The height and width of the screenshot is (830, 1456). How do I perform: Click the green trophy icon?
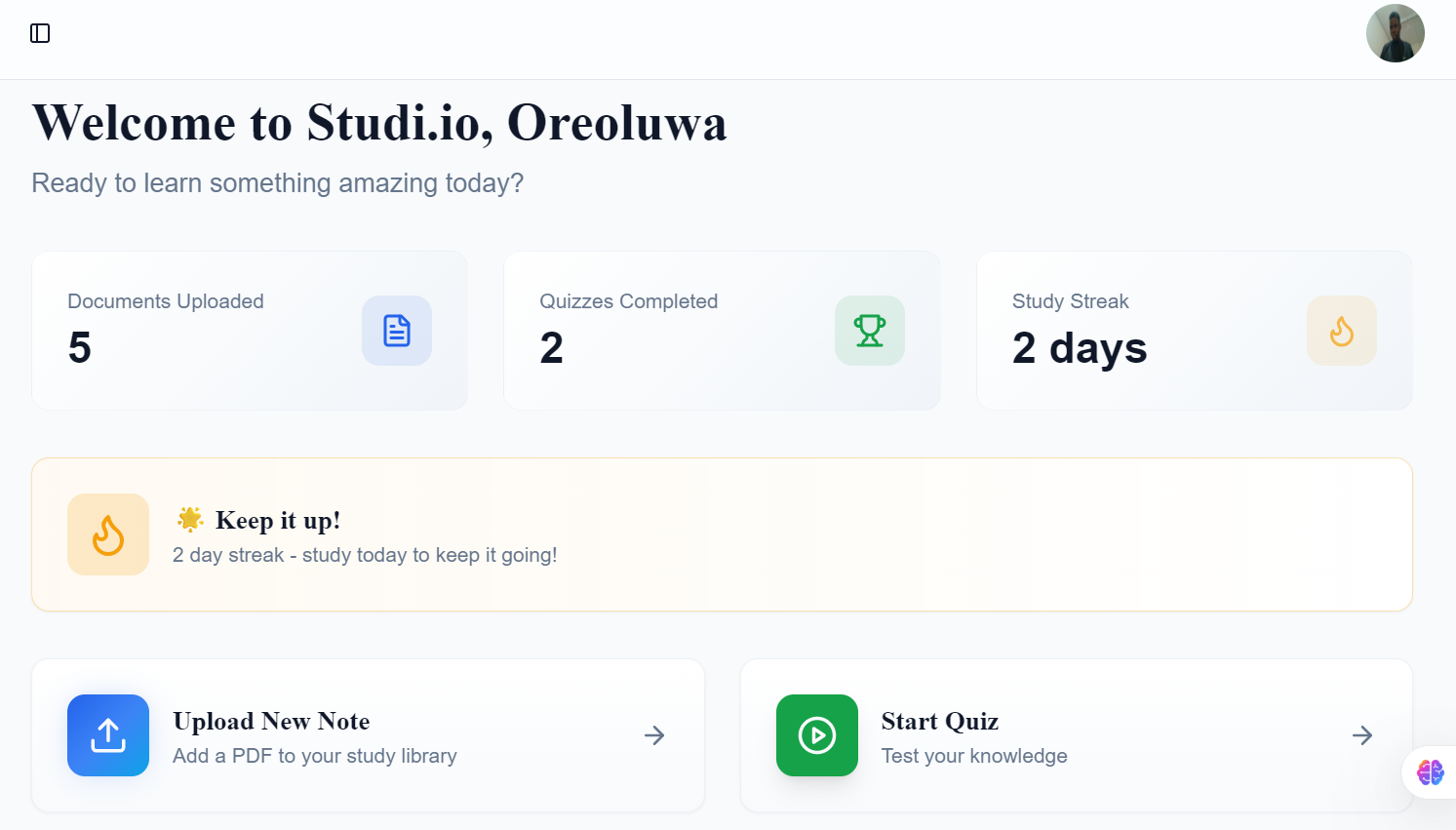click(x=870, y=331)
